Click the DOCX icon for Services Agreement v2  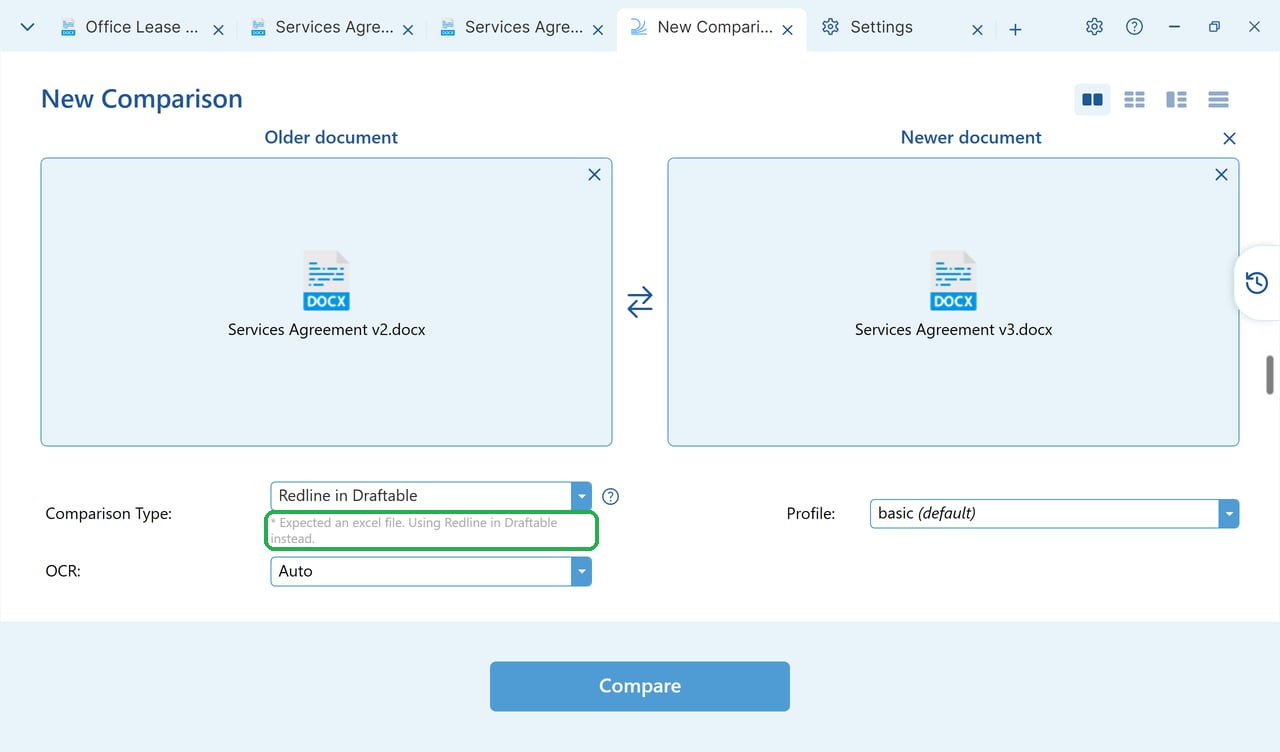(327, 281)
